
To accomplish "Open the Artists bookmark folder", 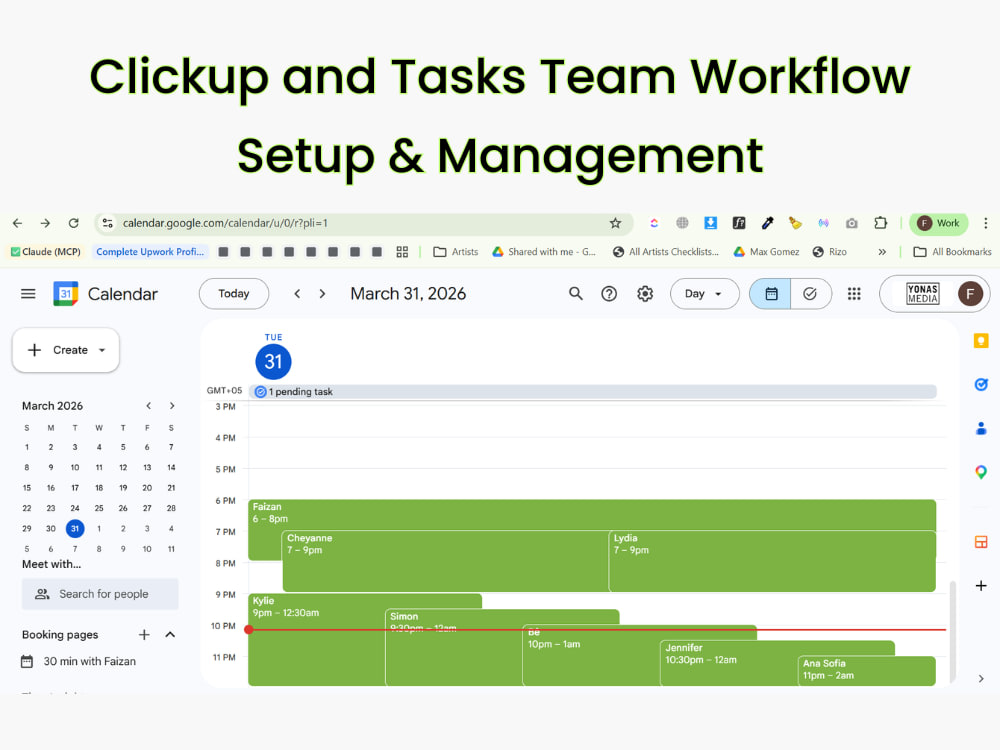I will pyautogui.click(x=455, y=252).
